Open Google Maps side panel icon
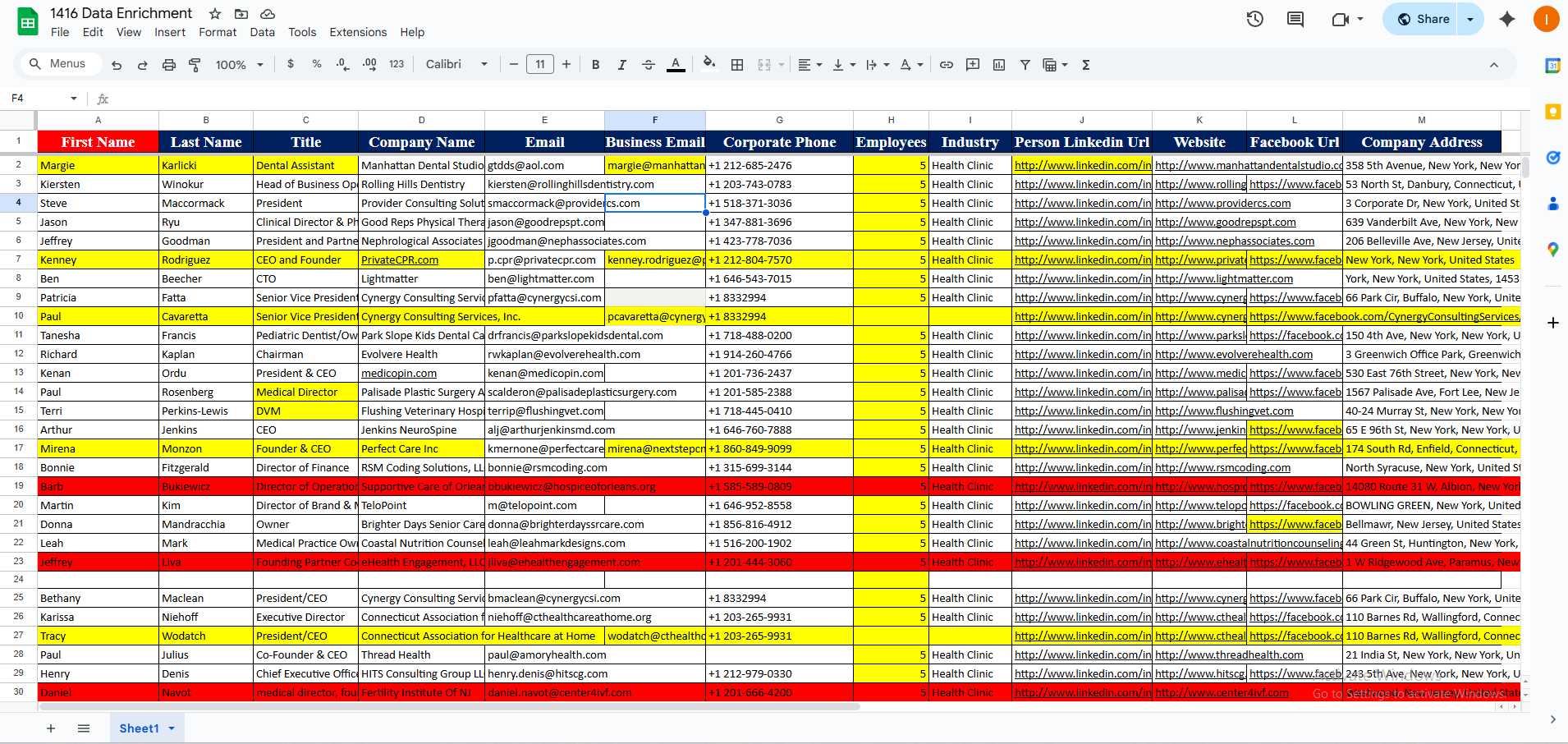 (x=1552, y=250)
